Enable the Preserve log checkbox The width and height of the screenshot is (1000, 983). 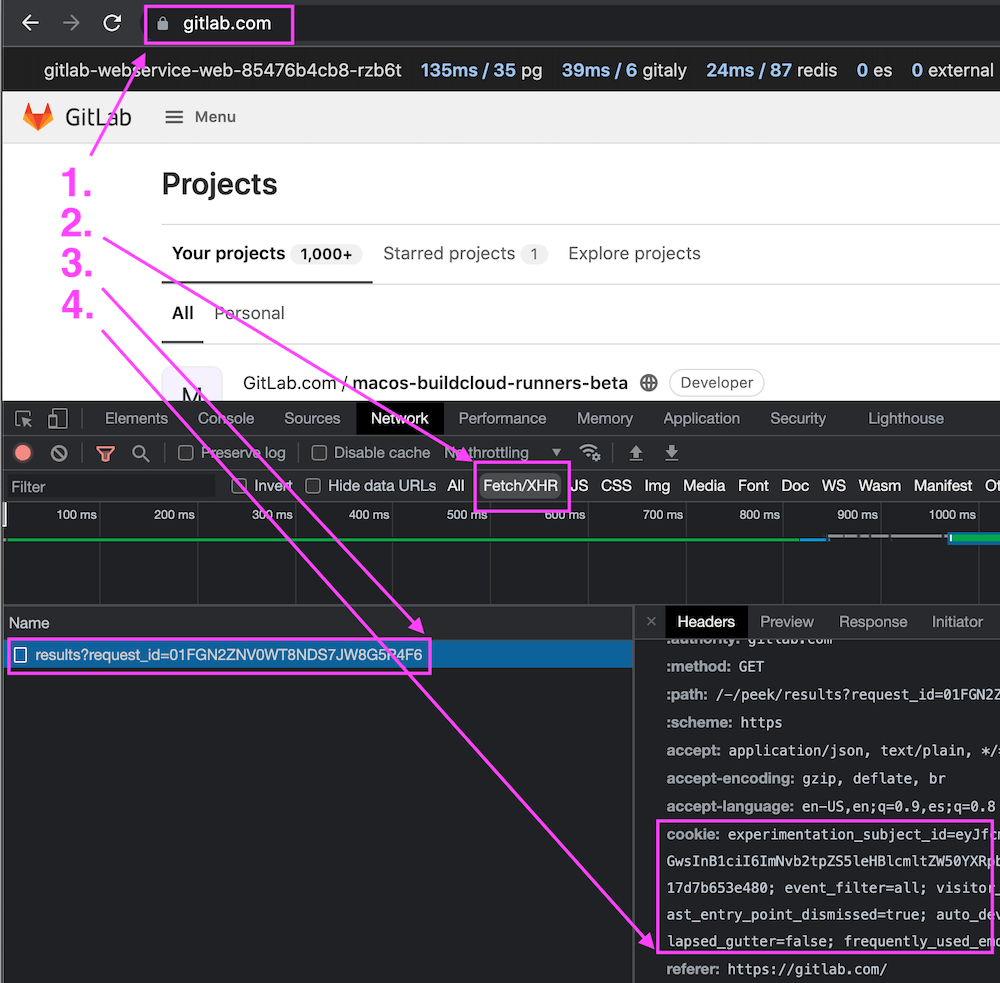tap(185, 452)
